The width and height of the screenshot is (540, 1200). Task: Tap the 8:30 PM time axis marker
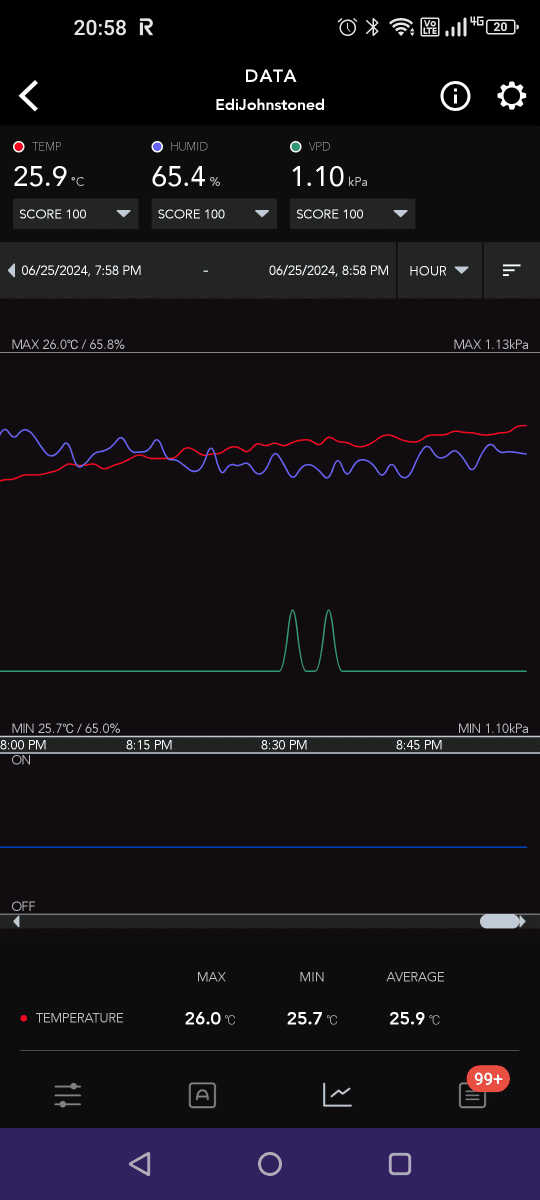[284, 745]
